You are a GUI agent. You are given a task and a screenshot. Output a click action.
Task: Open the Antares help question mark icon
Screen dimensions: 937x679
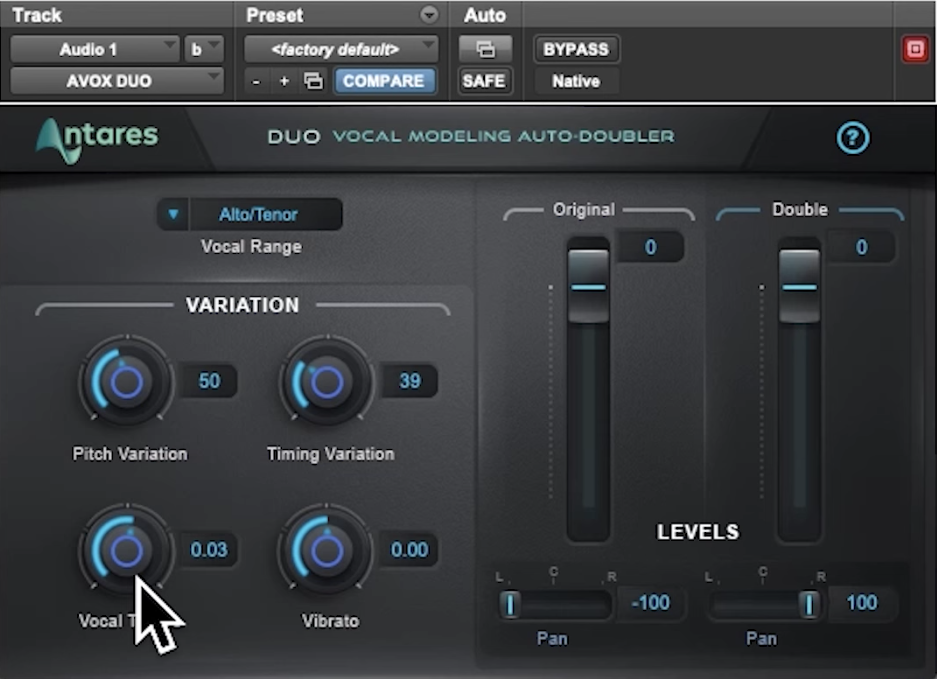(853, 138)
